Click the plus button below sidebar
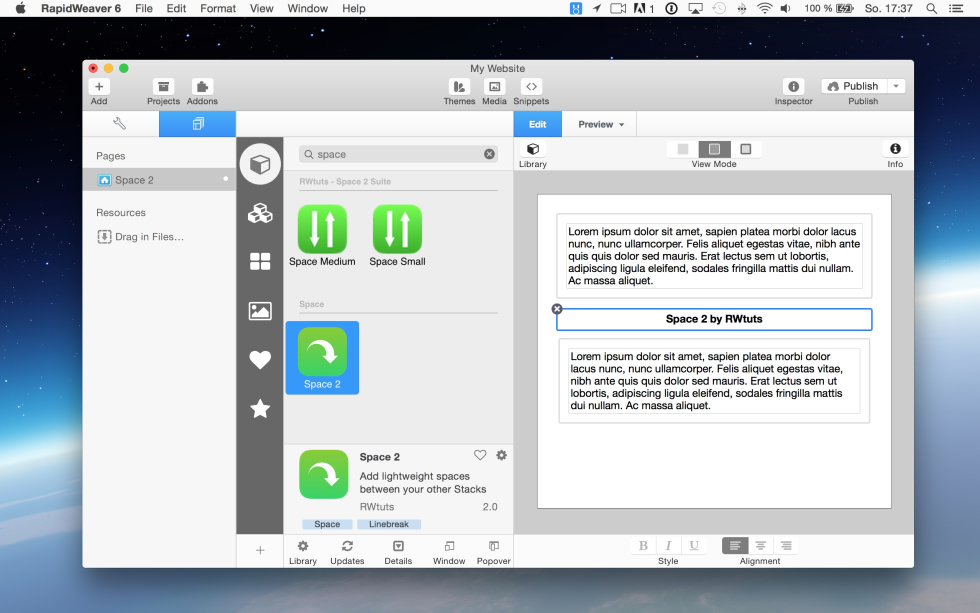Screen dimensions: 980x613 tap(260, 551)
